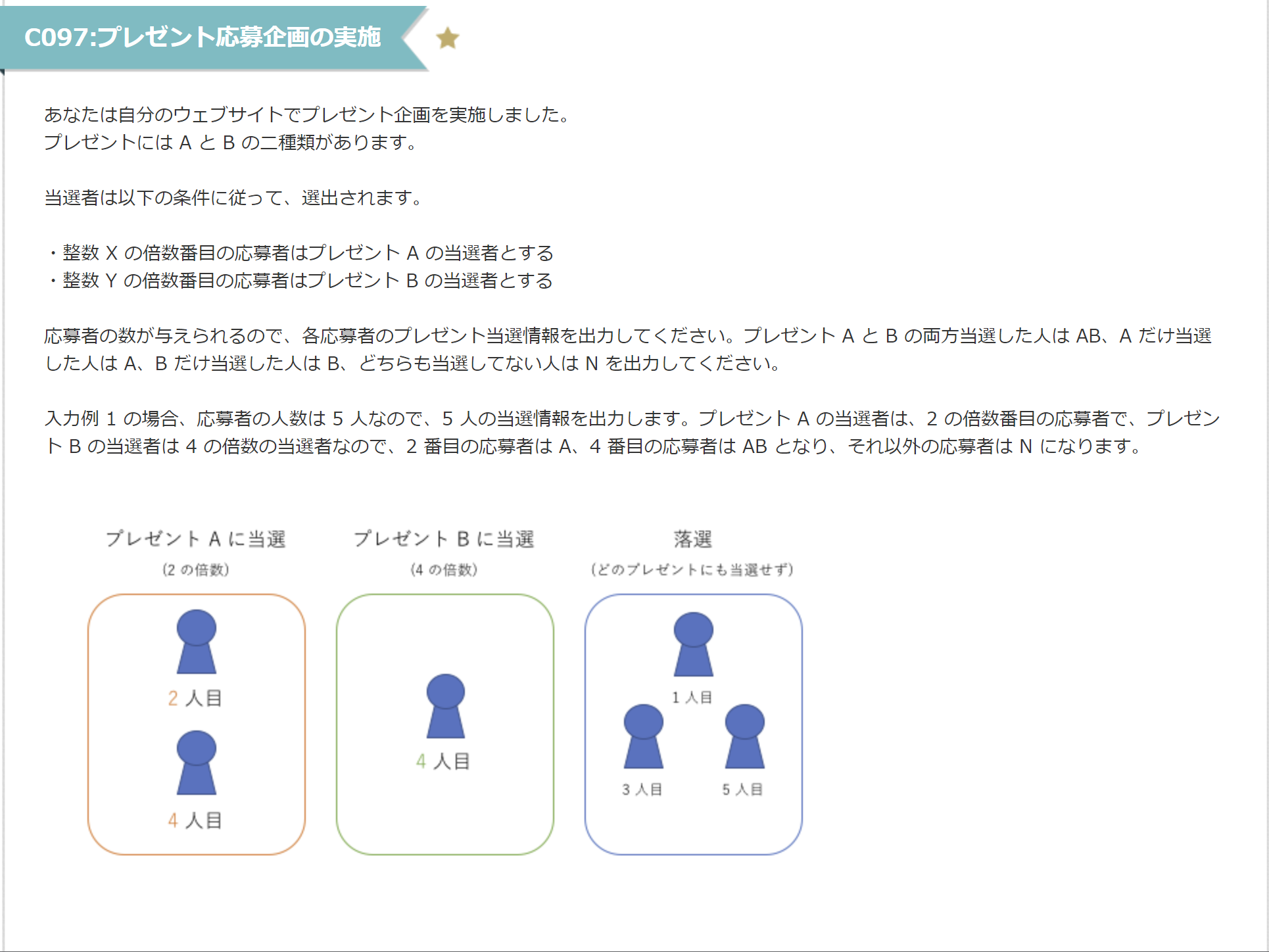The height and width of the screenshot is (952, 1269).
Task: Click the 1人目 person figure in blue box
Action: (693, 644)
